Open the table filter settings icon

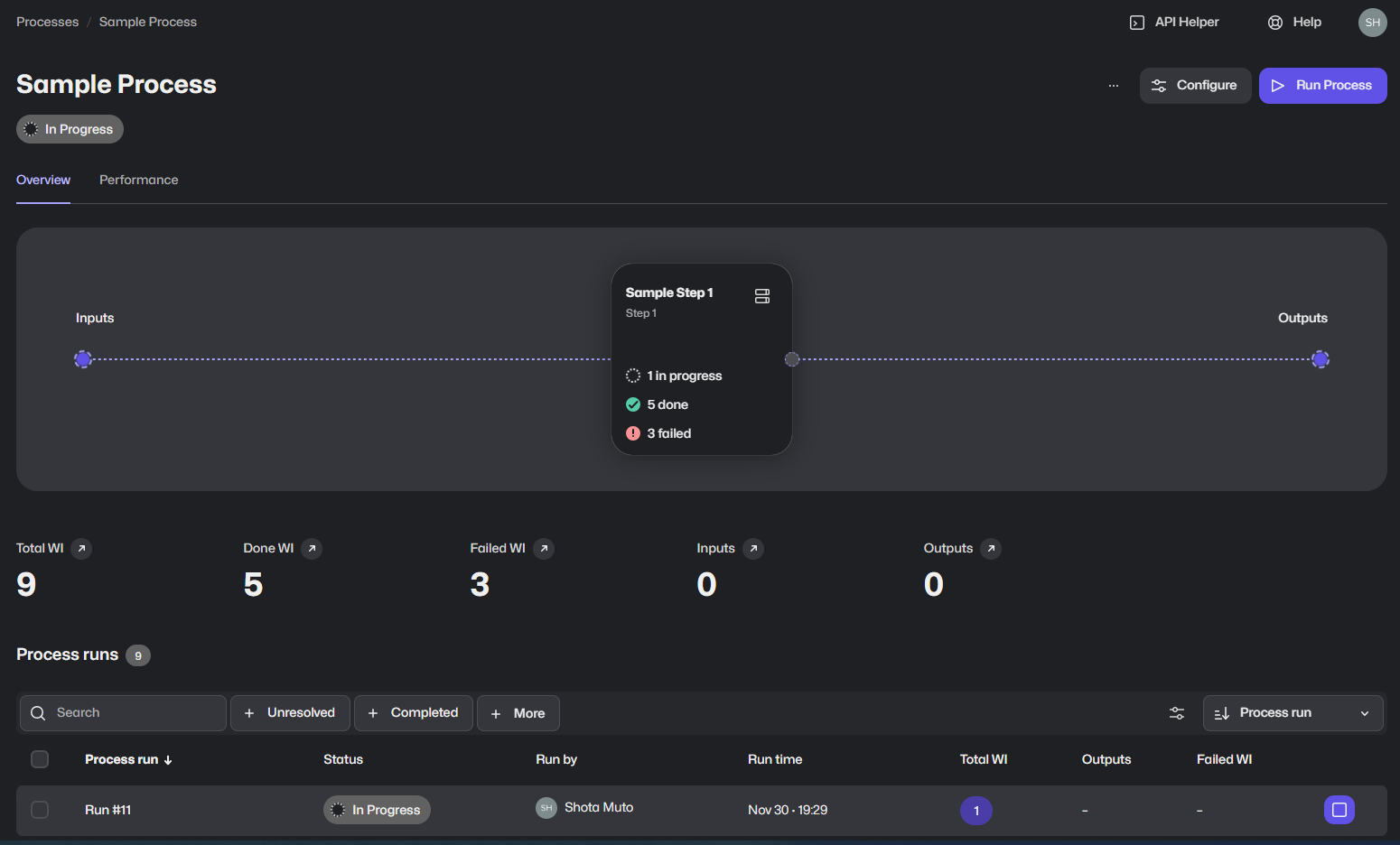point(1177,713)
